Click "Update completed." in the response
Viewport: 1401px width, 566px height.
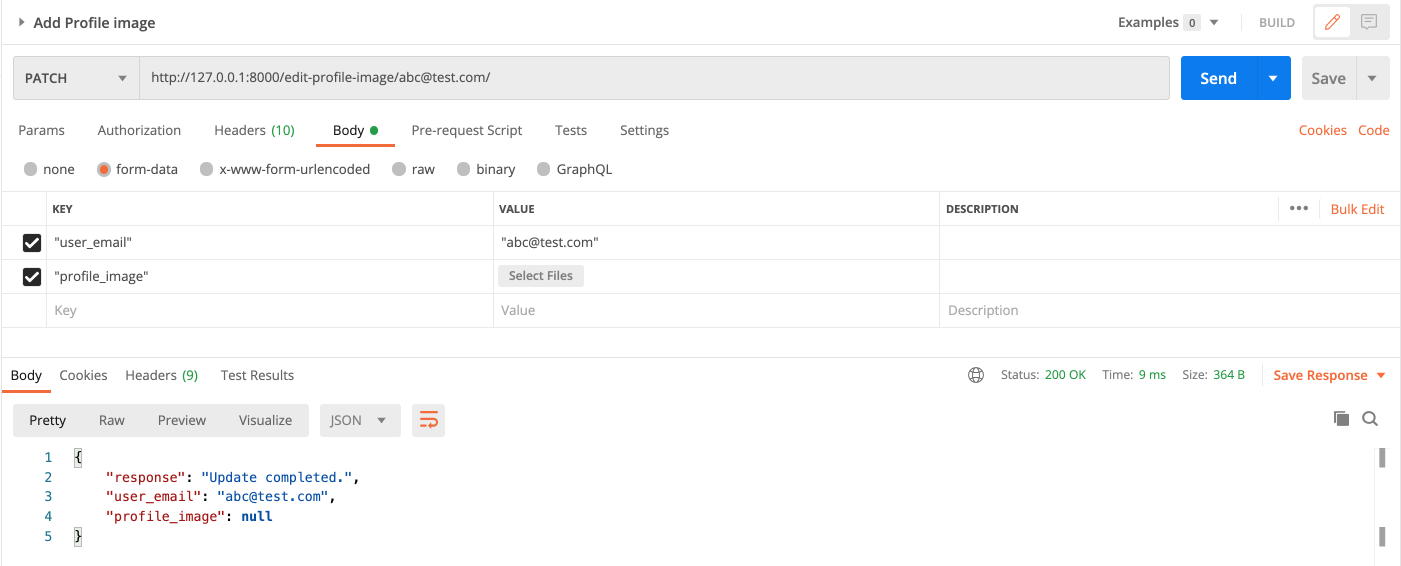(279, 477)
